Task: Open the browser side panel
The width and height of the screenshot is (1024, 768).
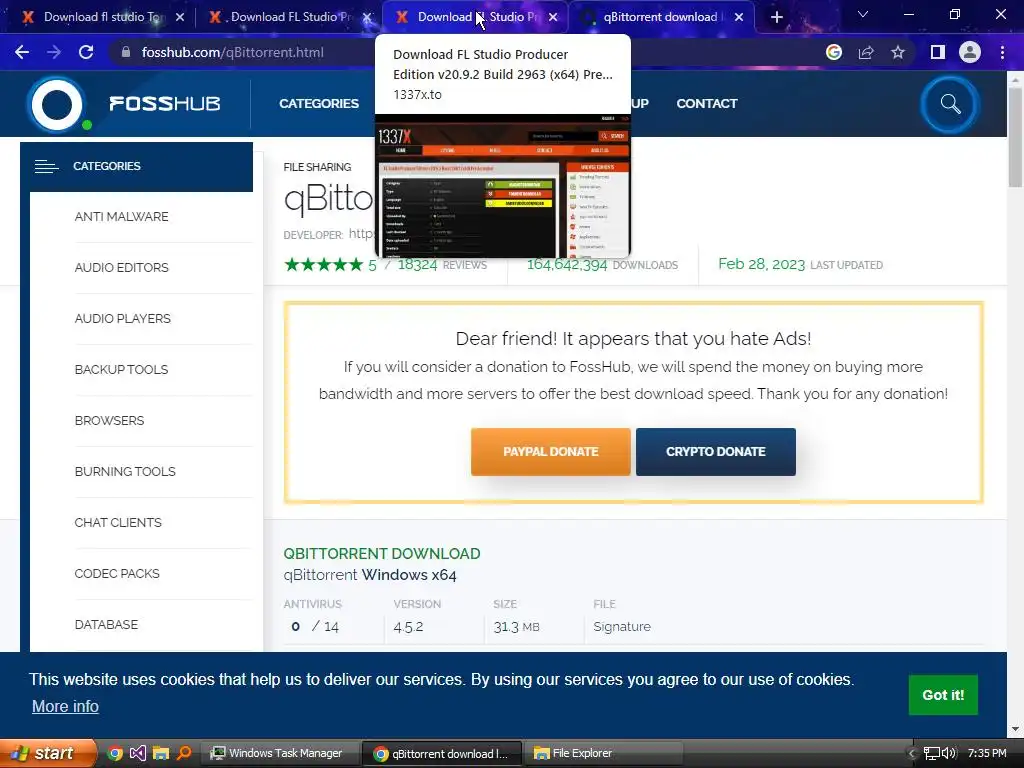Action: click(938, 52)
